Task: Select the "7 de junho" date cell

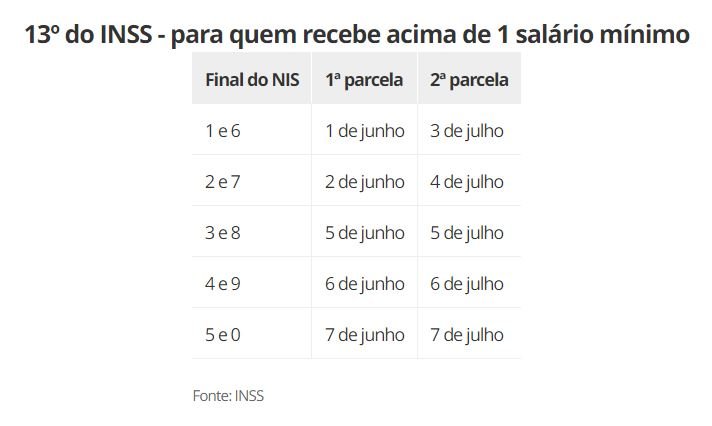Action: (365, 335)
